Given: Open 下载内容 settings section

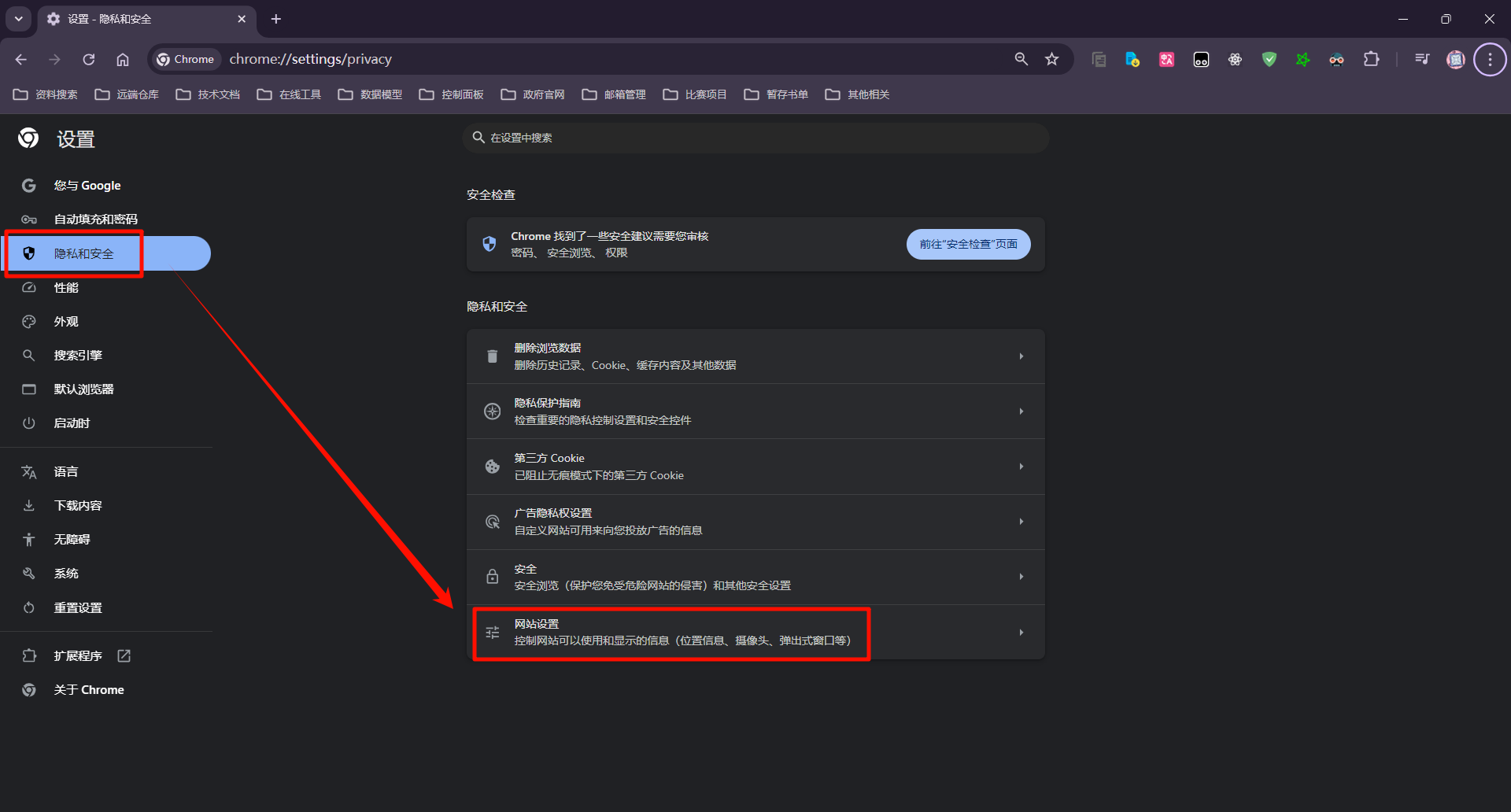Looking at the screenshot, I should (x=78, y=506).
